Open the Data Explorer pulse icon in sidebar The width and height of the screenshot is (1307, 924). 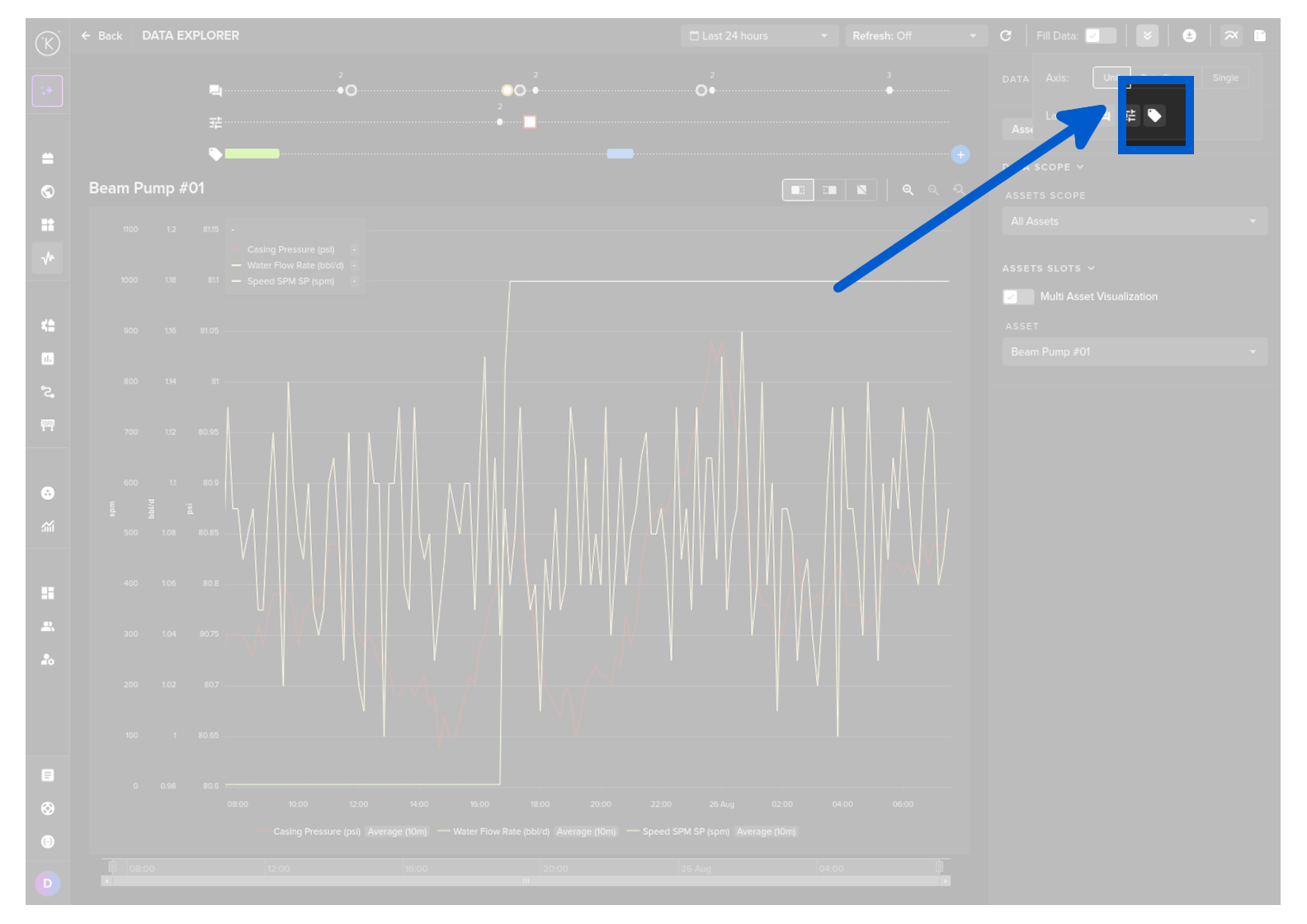[x=48, y=258]
